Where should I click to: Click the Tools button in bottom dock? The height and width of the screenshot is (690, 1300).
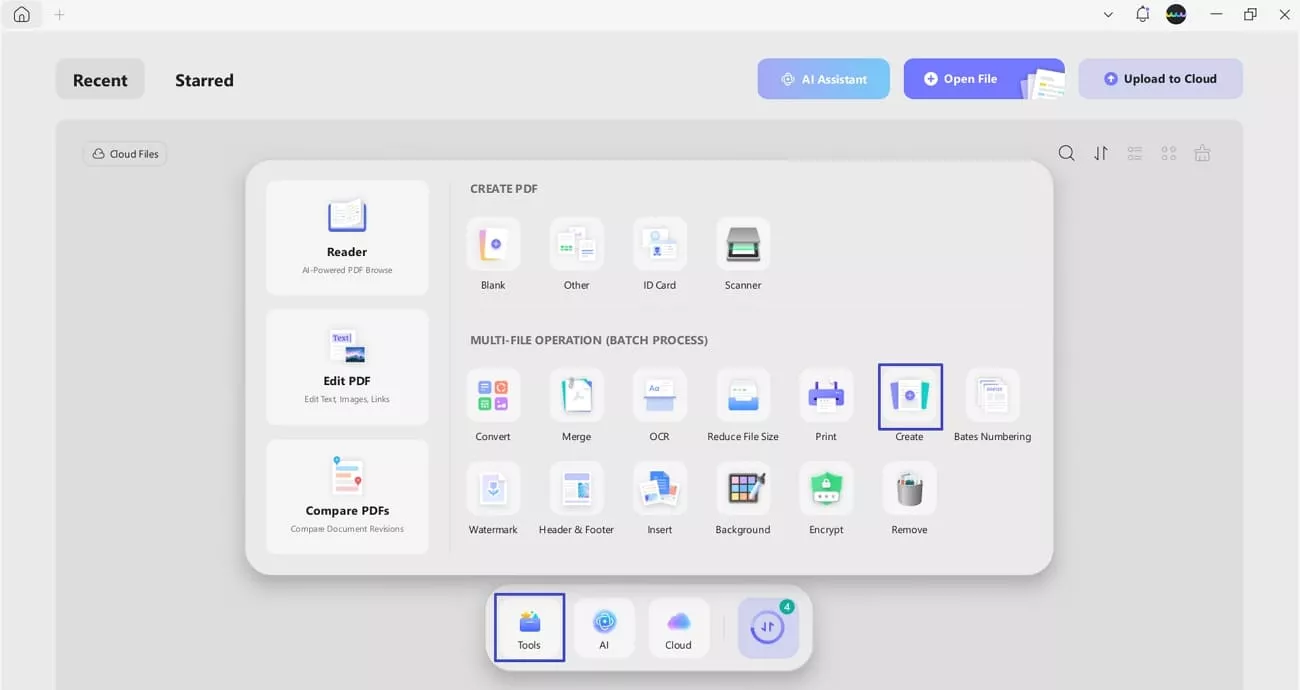(x=529, y=628)
